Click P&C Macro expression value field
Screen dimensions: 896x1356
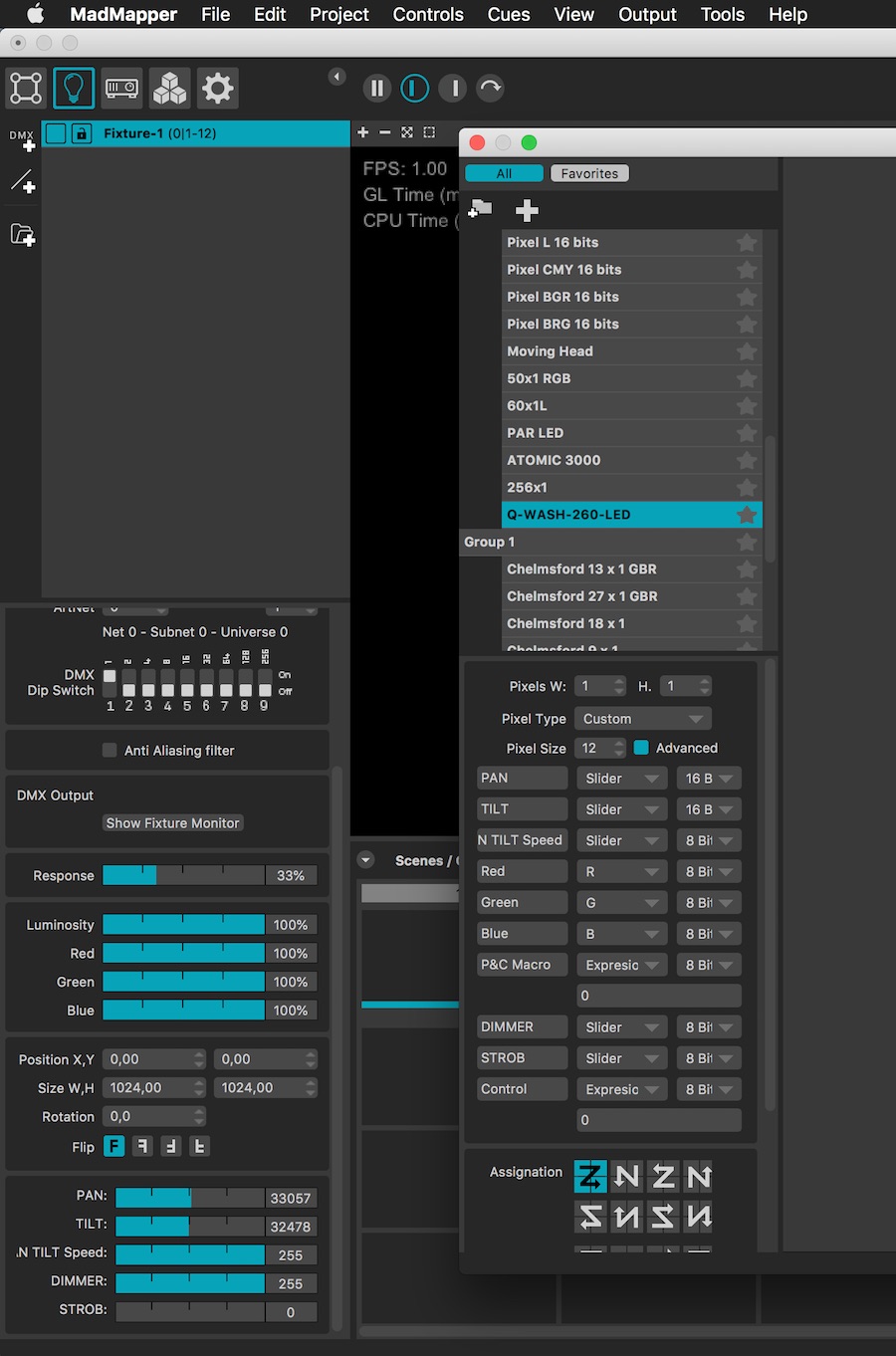(659, 996)
